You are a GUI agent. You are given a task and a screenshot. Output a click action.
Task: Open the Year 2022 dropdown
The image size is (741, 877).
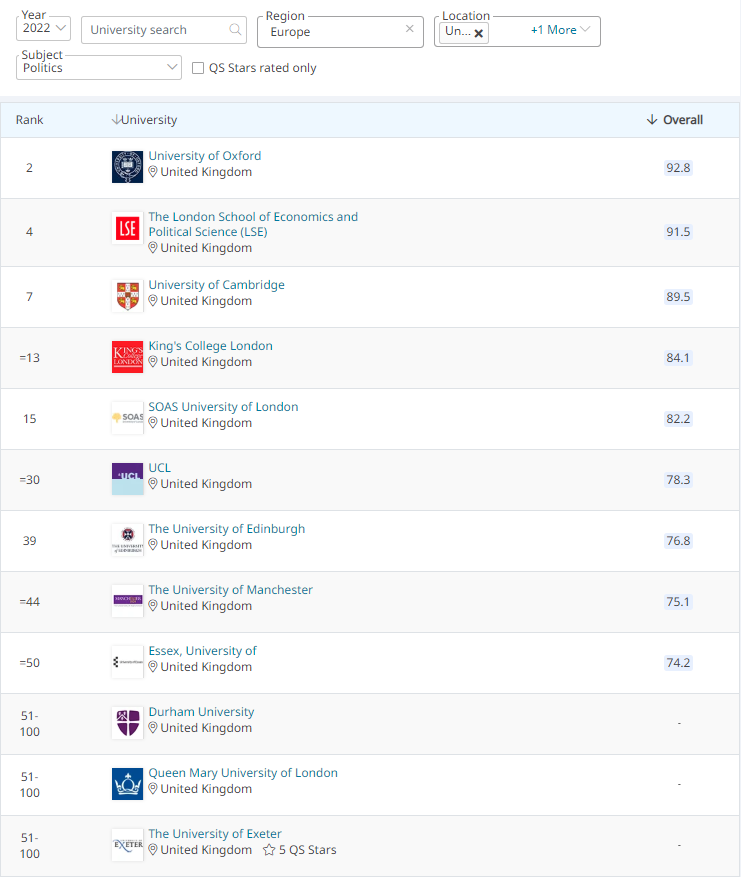[44, 28]
